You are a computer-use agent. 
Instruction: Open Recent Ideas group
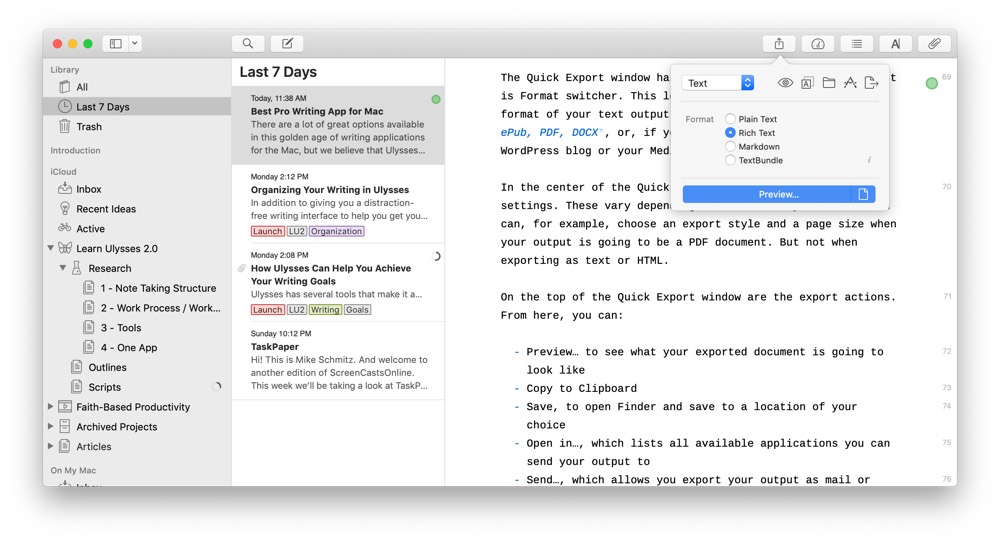[x=136, y=209]
